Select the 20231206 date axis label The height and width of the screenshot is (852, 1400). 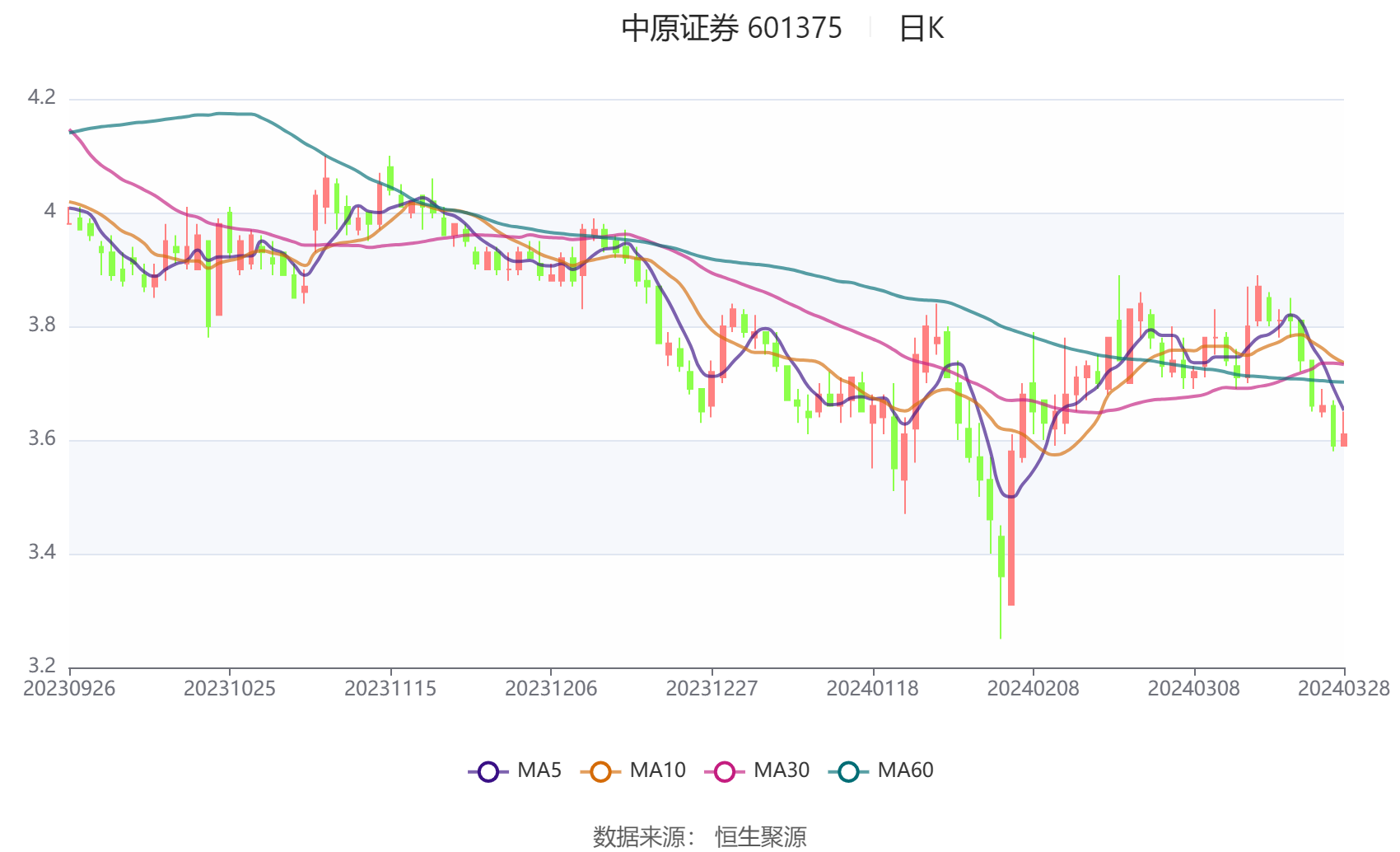tap(551, 689)
